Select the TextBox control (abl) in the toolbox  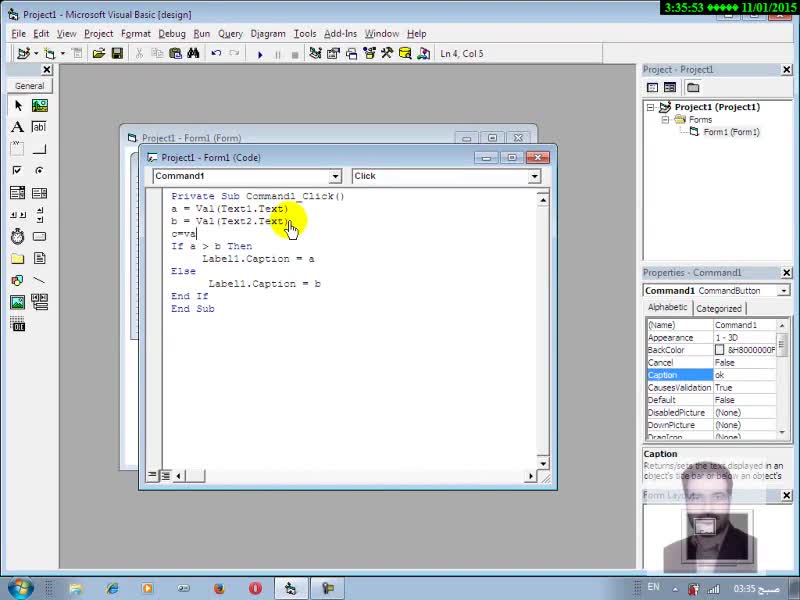click(39, 127)
